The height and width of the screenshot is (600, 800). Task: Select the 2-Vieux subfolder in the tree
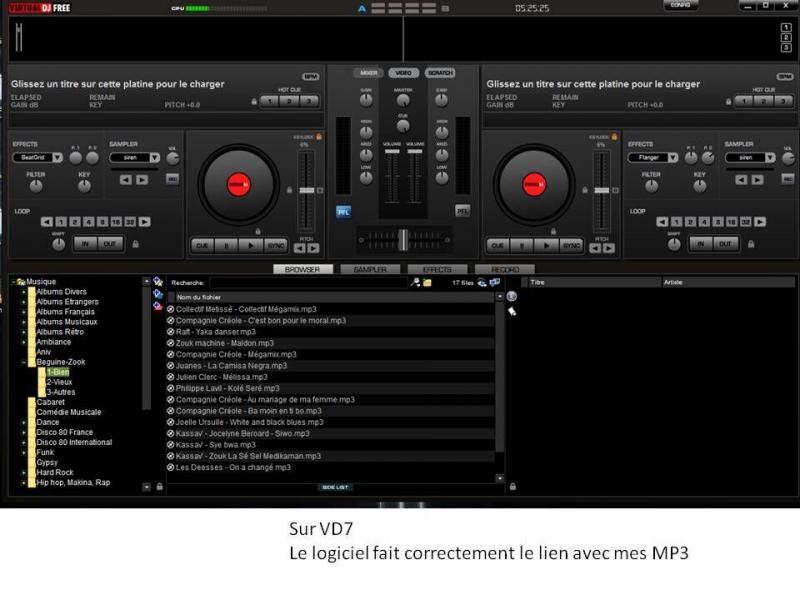(59, 382)
